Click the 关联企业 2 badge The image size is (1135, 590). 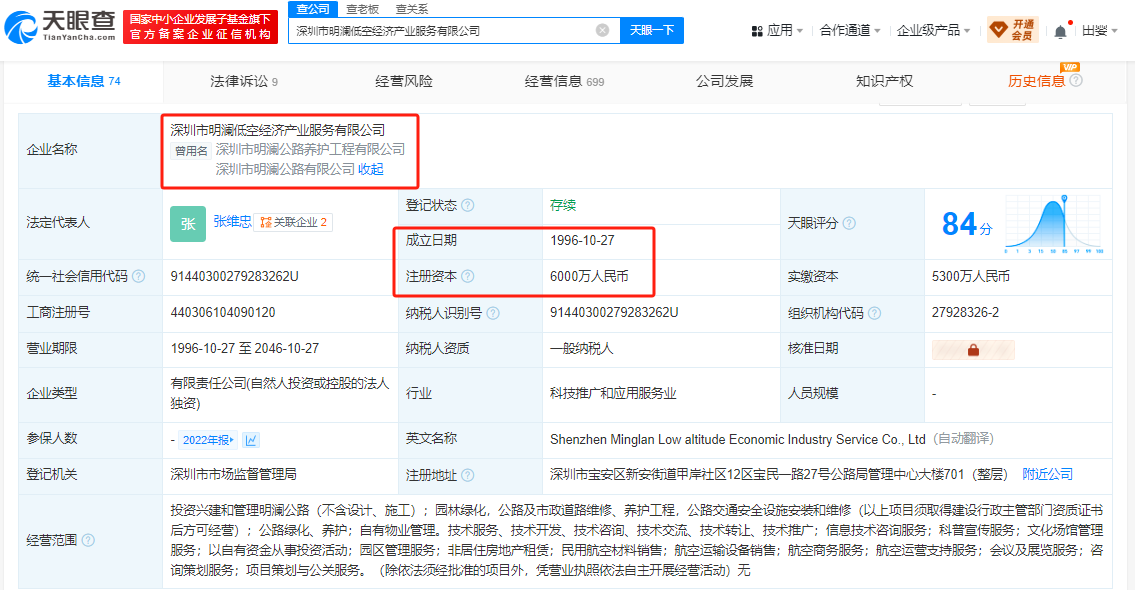click(294, 222)
